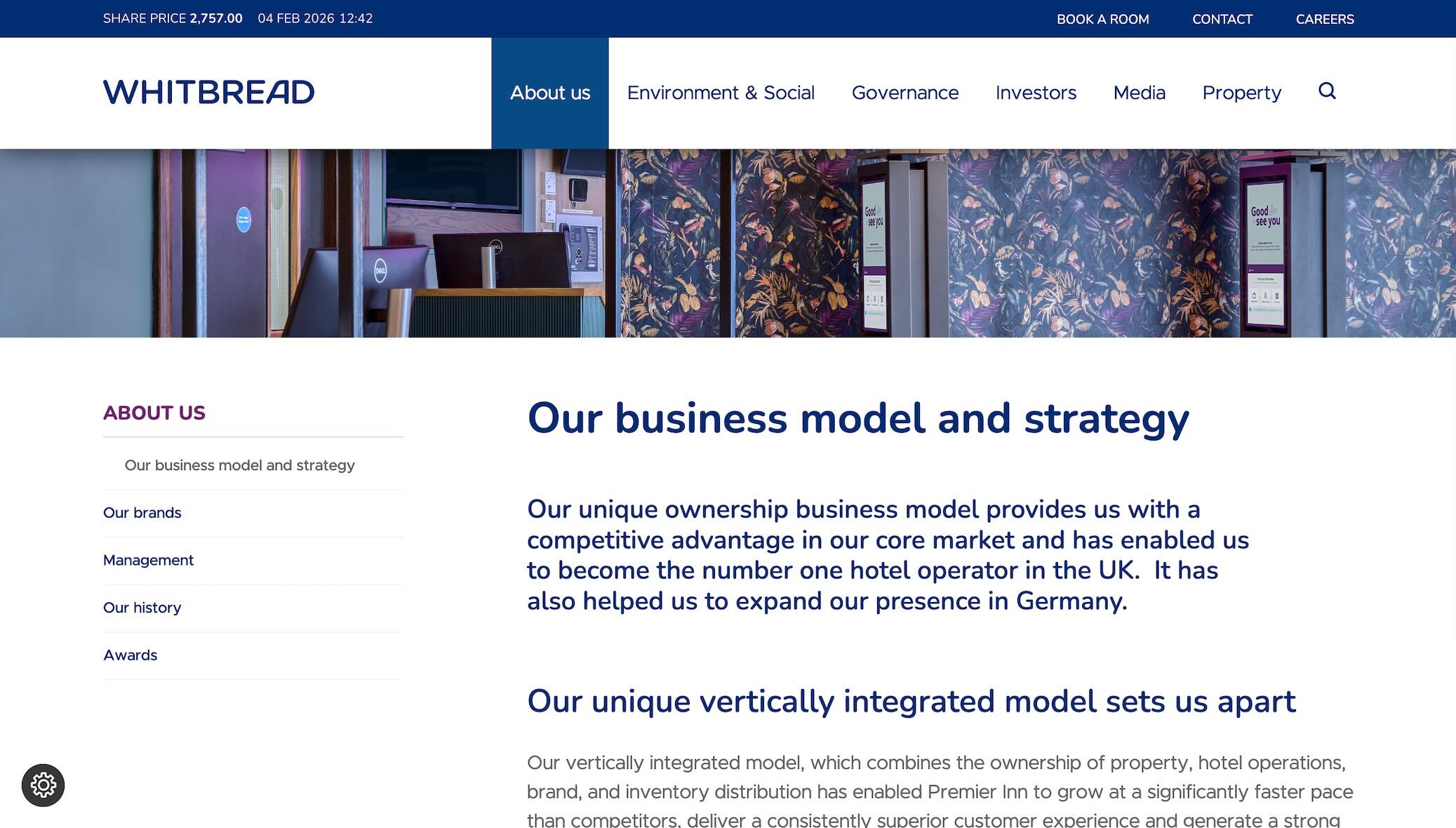Click the share price value
1456x828 pixels.
(215, 18)
